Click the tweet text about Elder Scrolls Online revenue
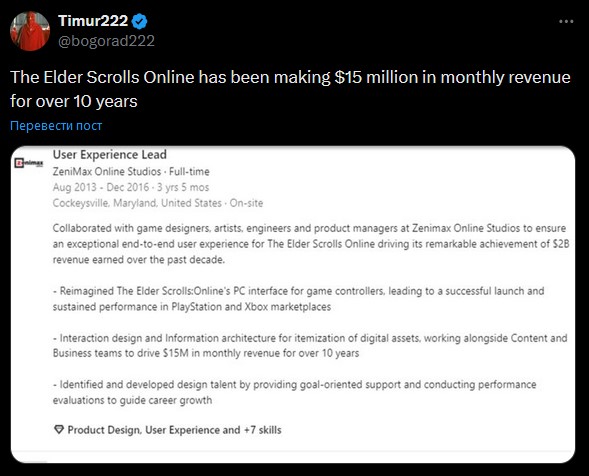The height and width of the screenshot is (476, 589). [290, 89]
